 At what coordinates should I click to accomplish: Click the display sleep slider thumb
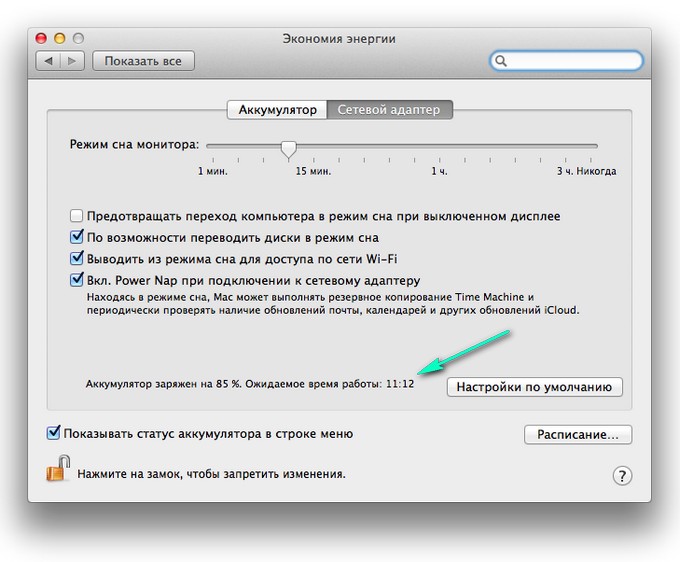pyautogui.click(x=288, y=149)
